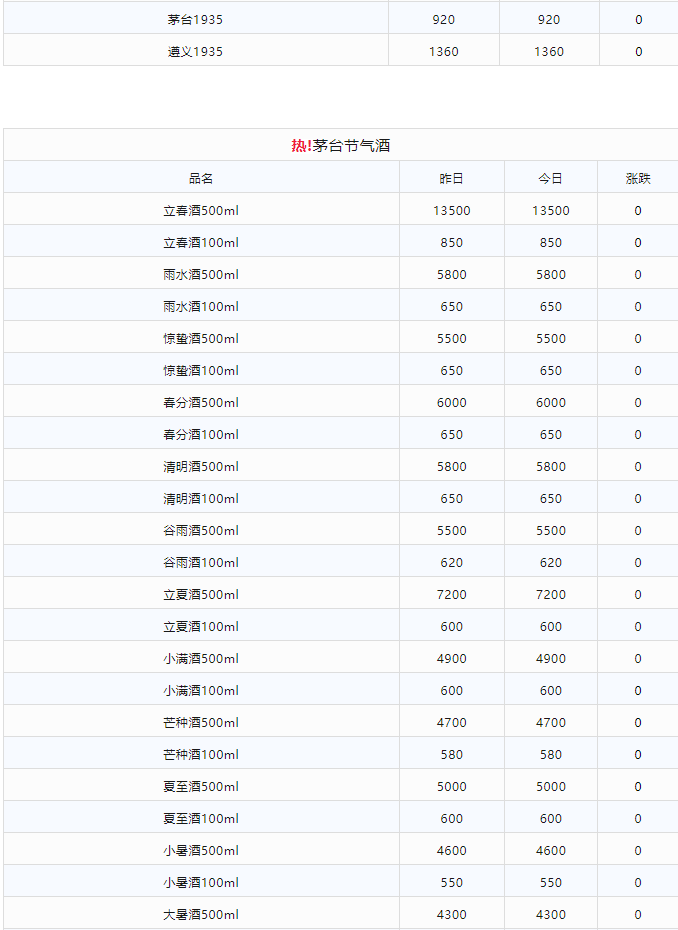Select the 惊蛰酒500ml row name

[x=201, y=339]
